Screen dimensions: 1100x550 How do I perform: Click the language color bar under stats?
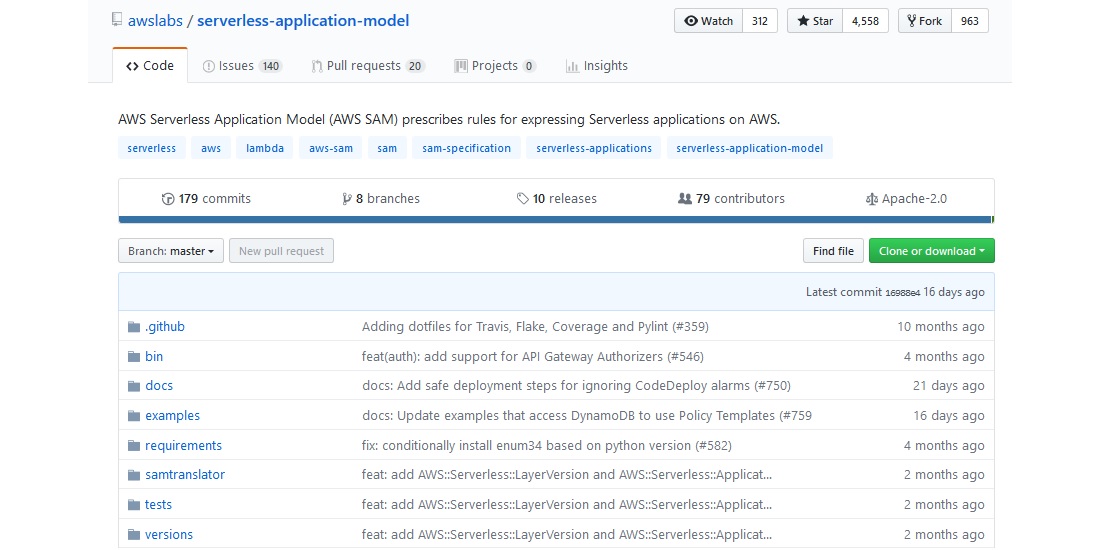(x=555, y=219)
